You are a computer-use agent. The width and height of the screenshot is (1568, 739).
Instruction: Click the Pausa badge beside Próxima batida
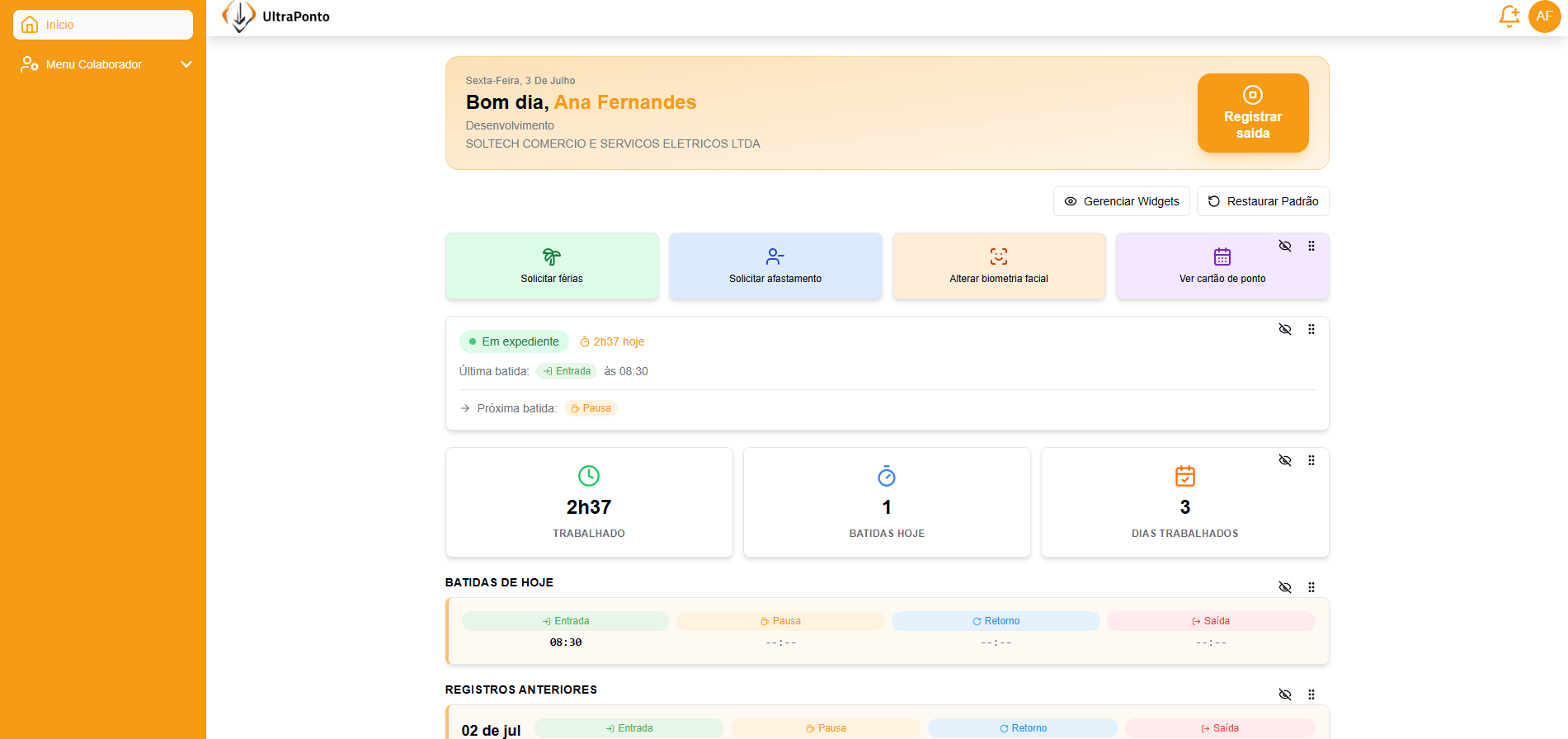click(591, 408)
